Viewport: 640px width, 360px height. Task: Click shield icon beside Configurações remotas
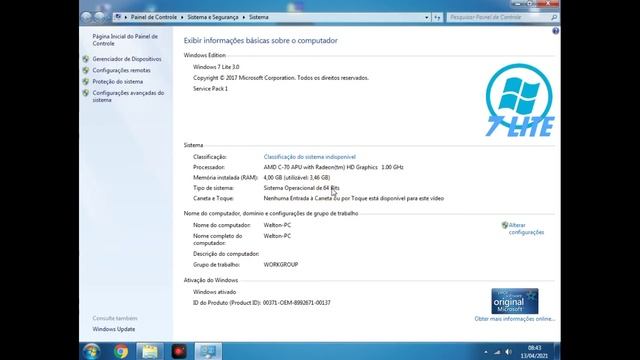click(86, 70)
